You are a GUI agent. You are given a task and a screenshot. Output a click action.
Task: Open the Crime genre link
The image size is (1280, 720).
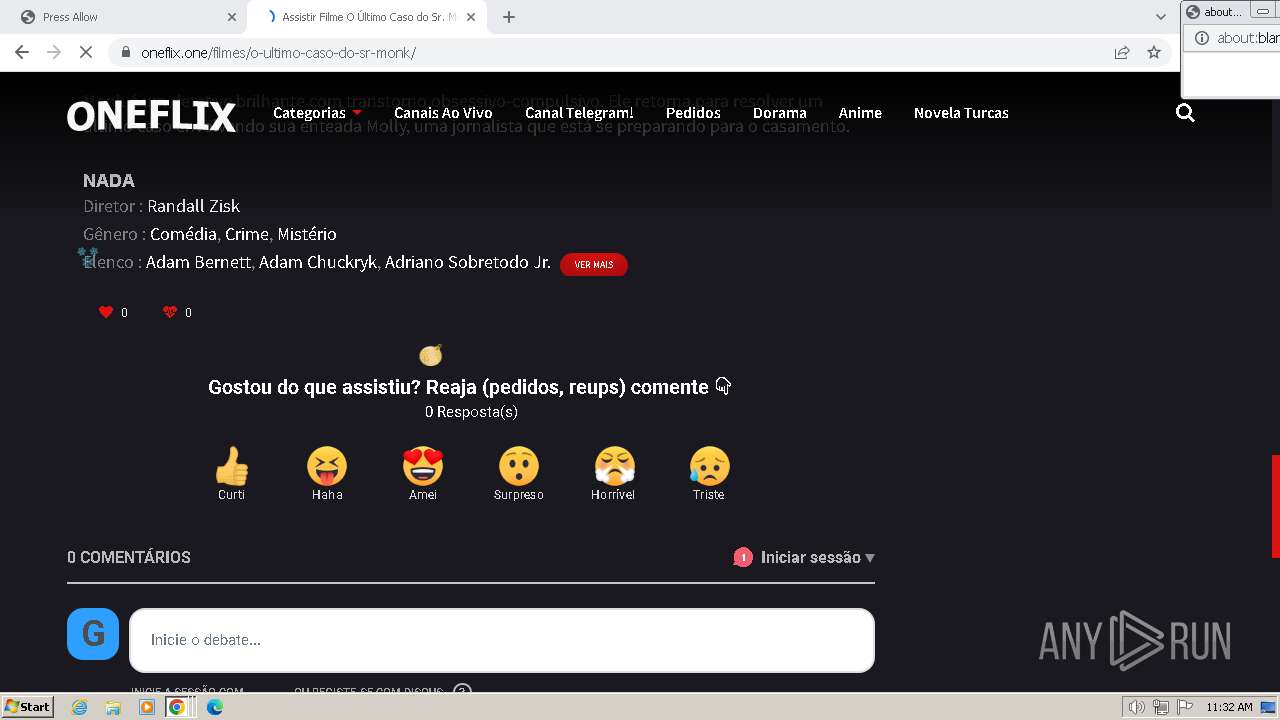[x=247, y=234]
